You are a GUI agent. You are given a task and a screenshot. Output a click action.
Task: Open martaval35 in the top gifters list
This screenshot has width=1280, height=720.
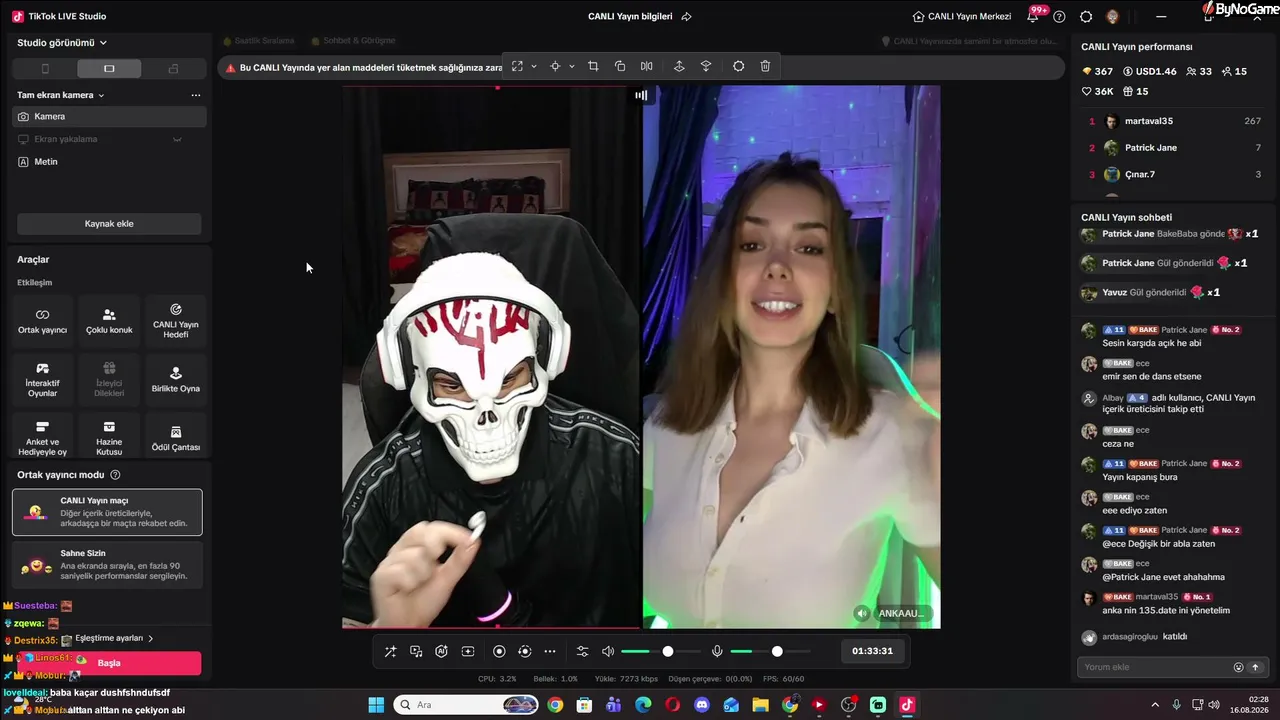[x=1175, y=121]
